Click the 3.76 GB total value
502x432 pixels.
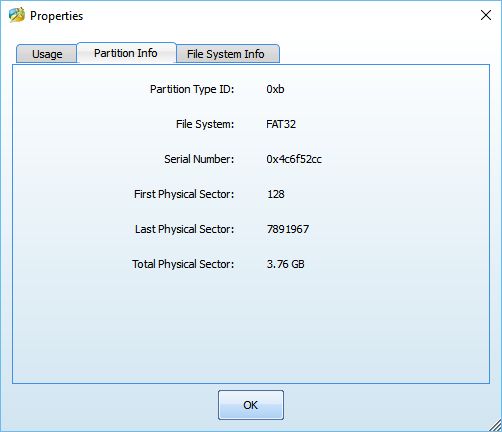point(285,264)
